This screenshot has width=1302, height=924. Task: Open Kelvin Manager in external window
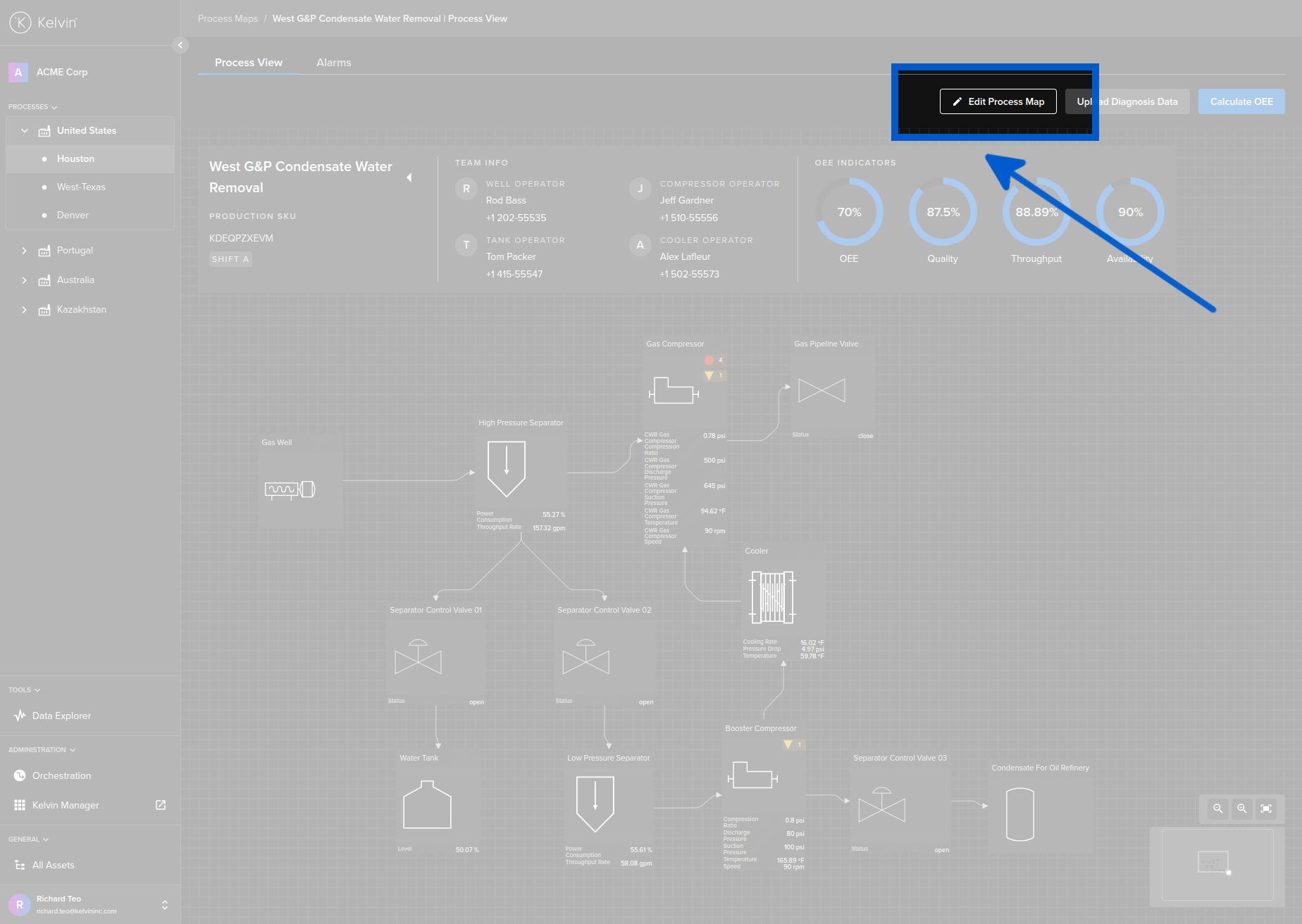(x=161, y=805)
